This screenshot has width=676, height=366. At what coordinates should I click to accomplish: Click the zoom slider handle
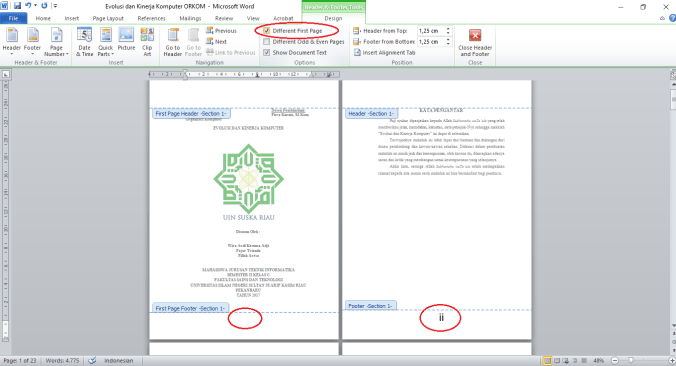[631, 360]
